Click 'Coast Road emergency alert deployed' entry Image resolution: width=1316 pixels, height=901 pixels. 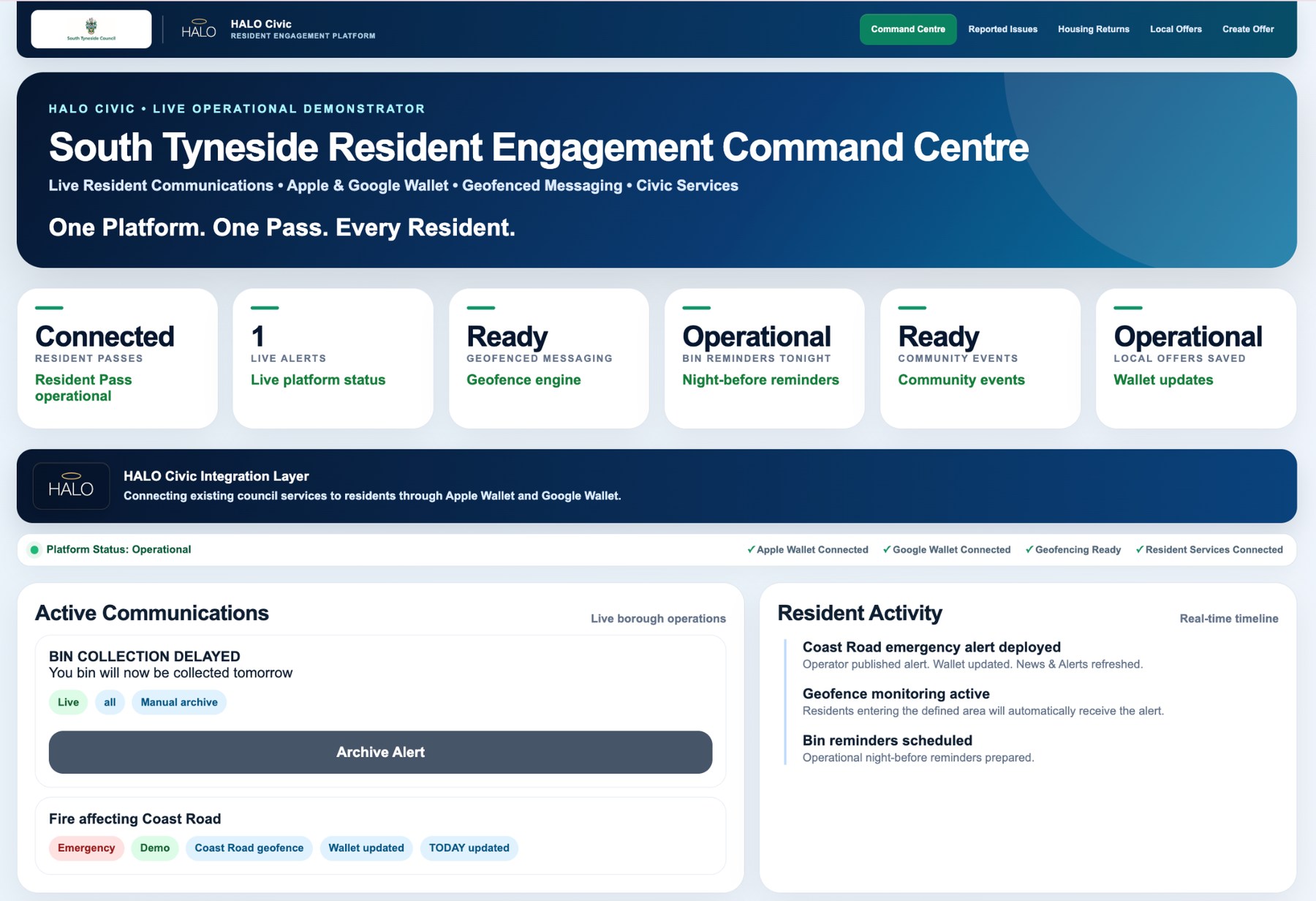(931, 647)
